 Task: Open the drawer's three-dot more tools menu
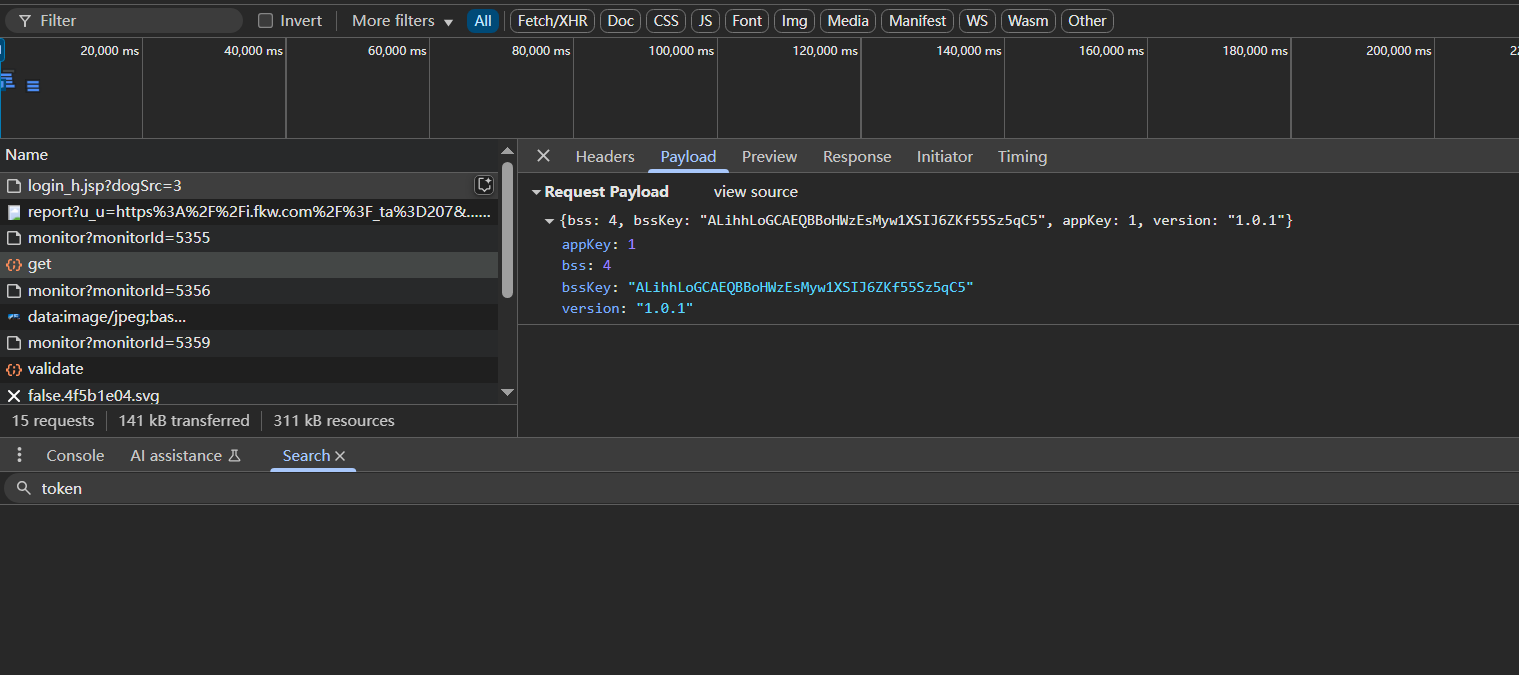(x=19, y=455)
